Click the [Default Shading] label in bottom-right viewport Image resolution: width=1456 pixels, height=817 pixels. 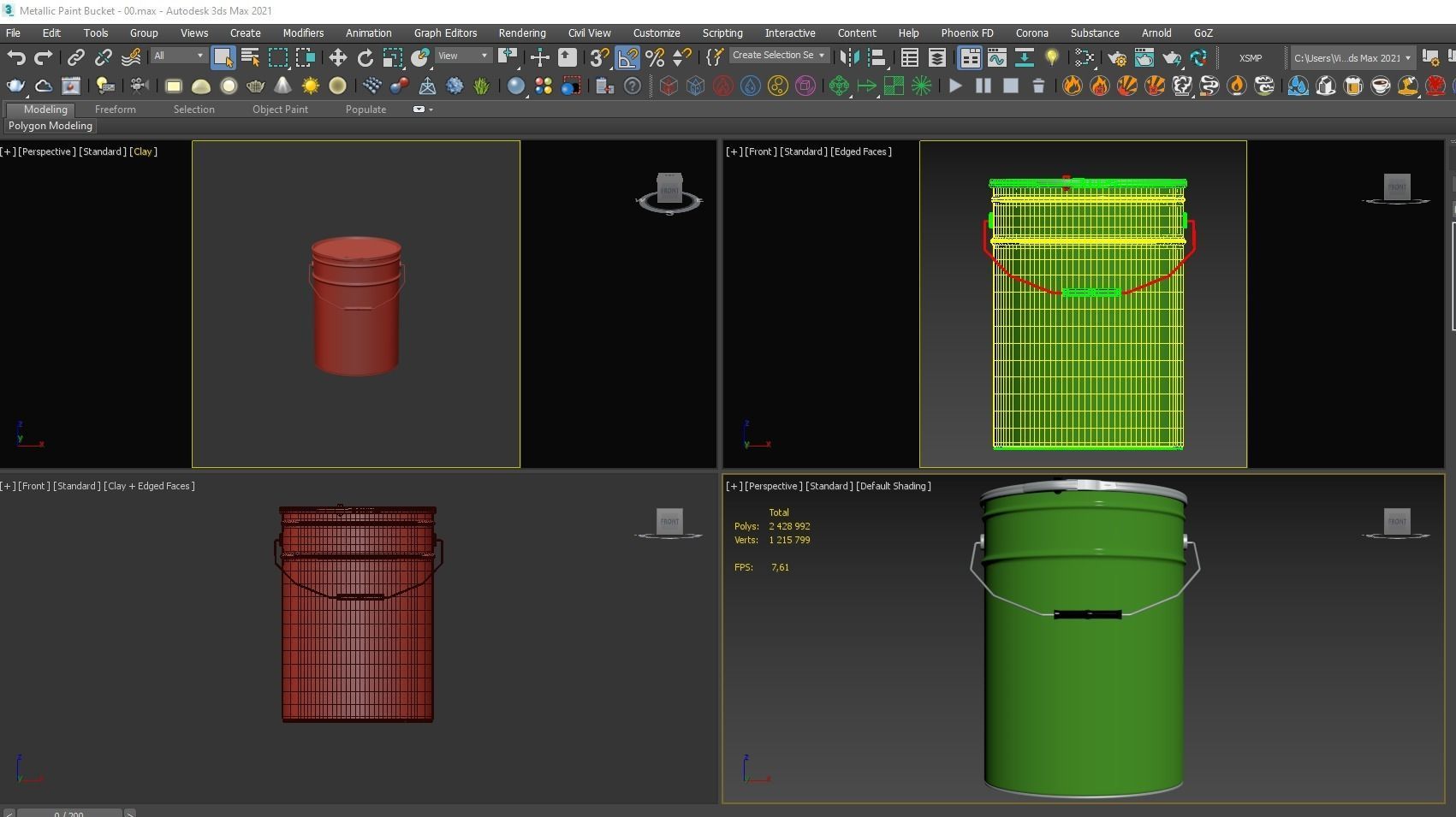(894, 486)
